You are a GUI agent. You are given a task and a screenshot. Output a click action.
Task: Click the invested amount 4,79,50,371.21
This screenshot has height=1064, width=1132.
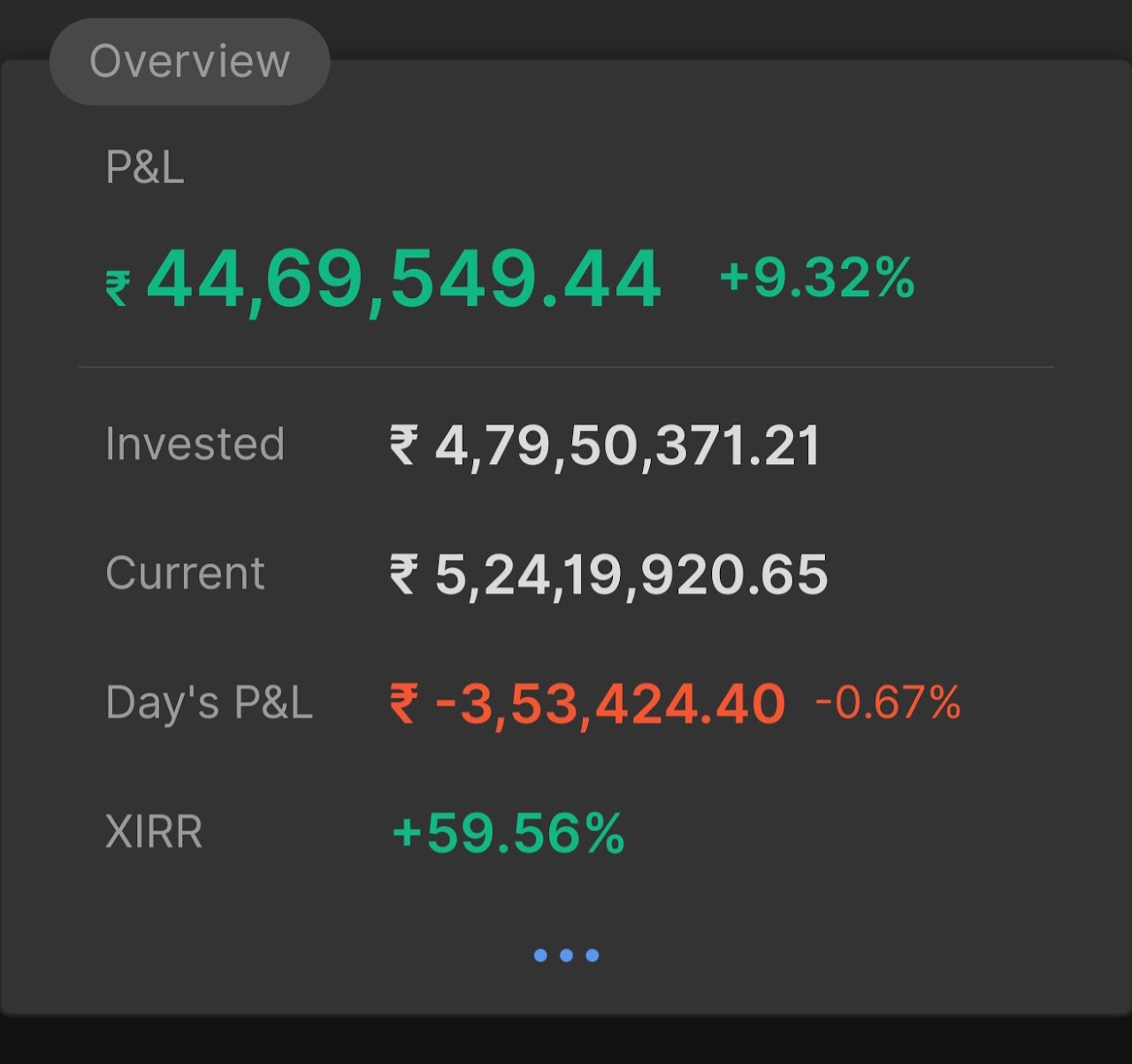pyautogui.click(x=628, y=445)
